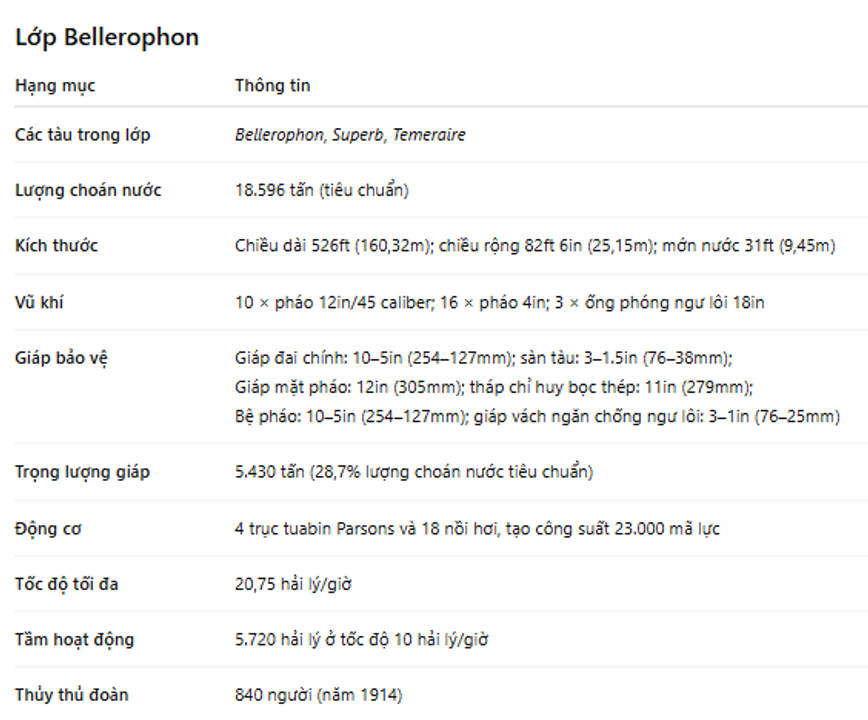This screenshot has height=720, width=868.
Task: Click the dimensions text starting "Chiều dài 526ft"
Action: pyautogui.click(x=535, y=246)
